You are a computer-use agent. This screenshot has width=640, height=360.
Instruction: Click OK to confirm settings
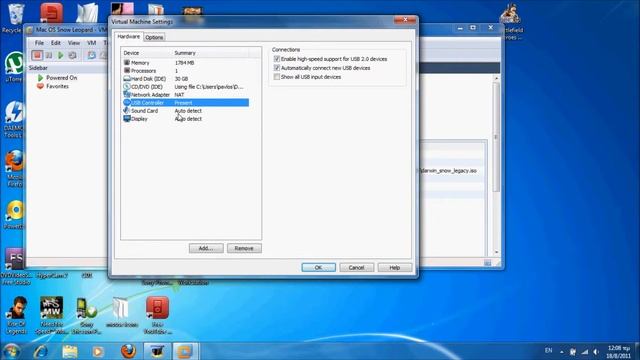pyautogui.click(x=318, y=267)
